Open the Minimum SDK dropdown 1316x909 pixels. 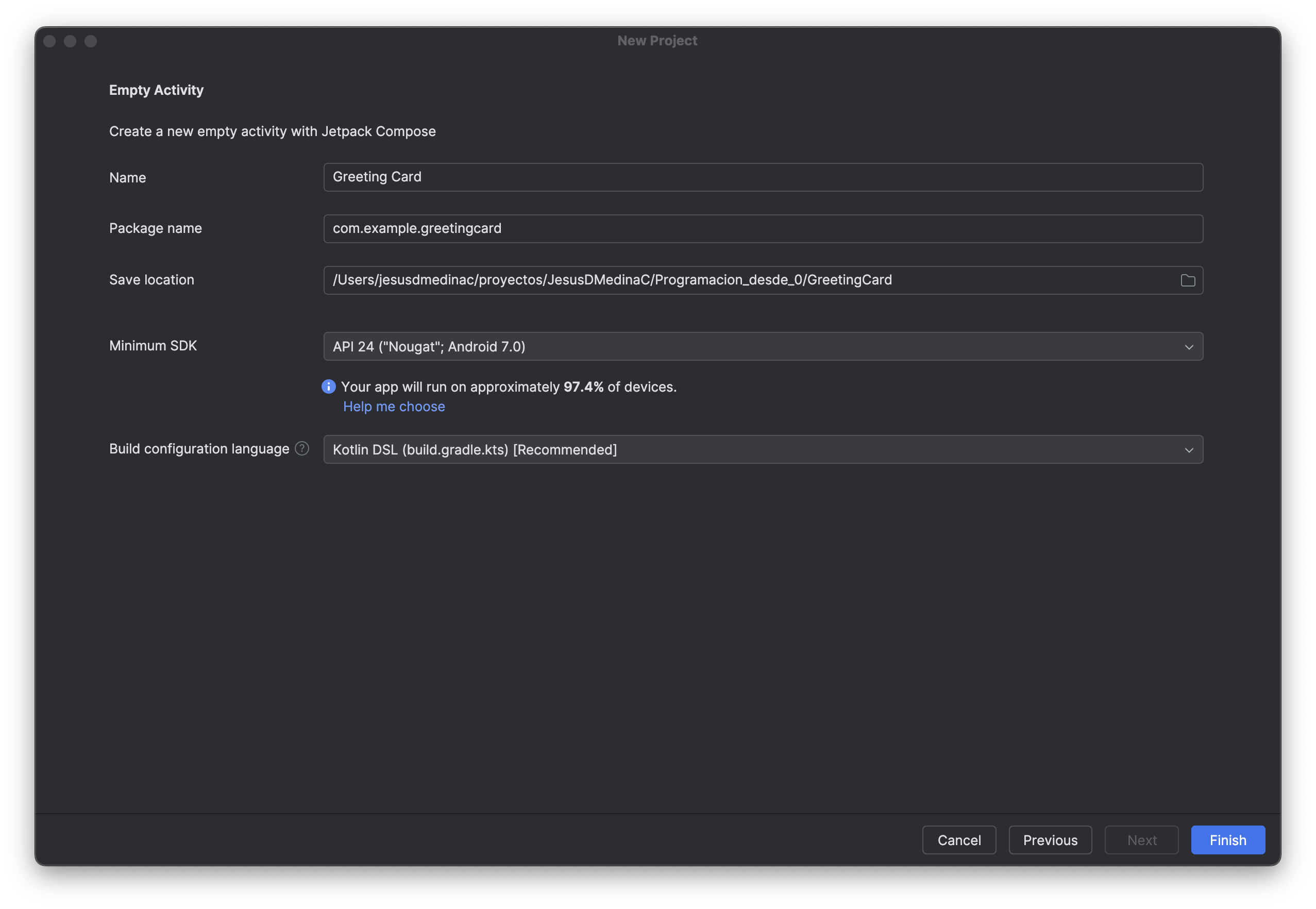740,346
